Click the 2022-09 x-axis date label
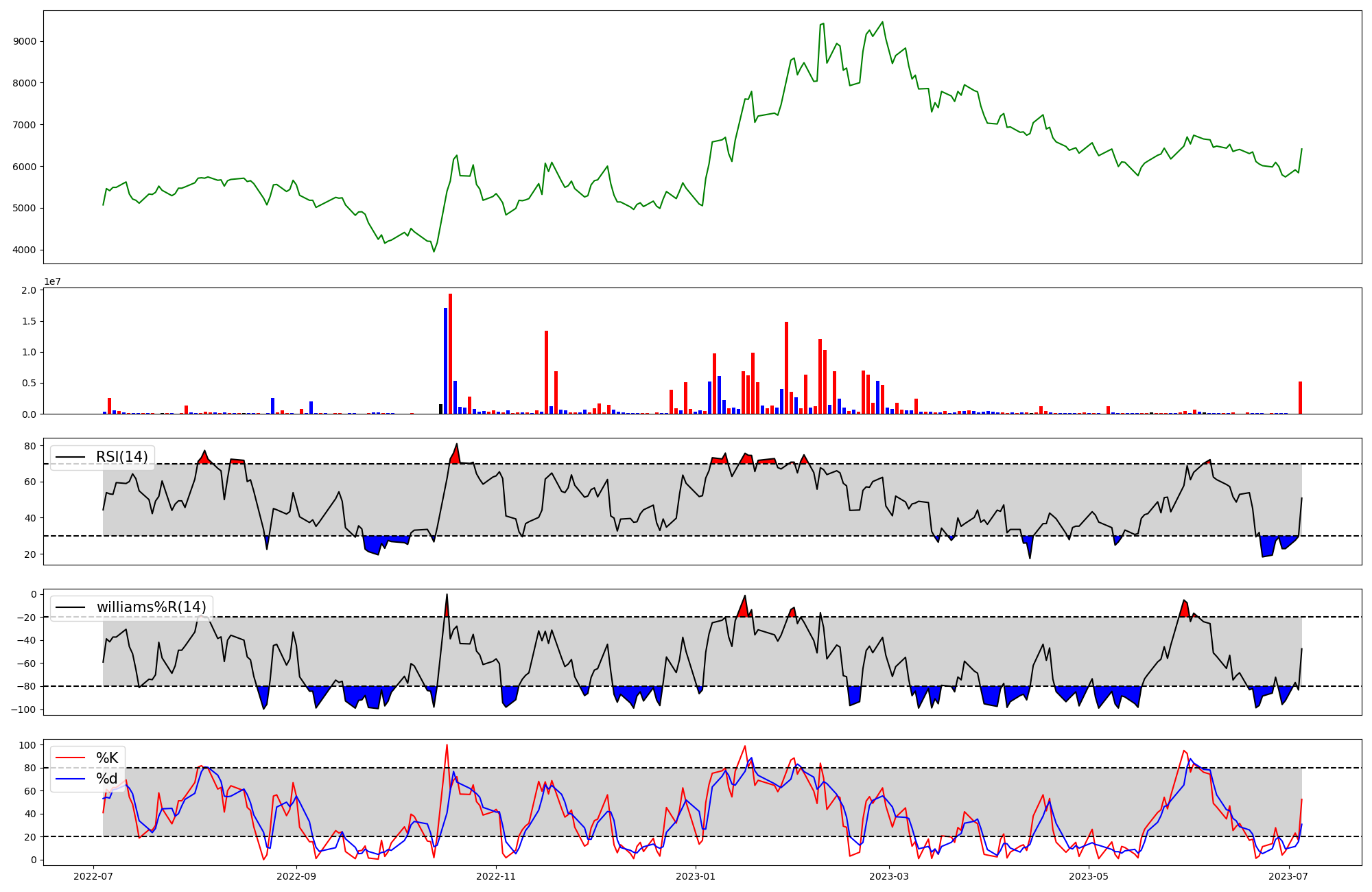This screenshot has width=1372, height=892. click(296, 876)
